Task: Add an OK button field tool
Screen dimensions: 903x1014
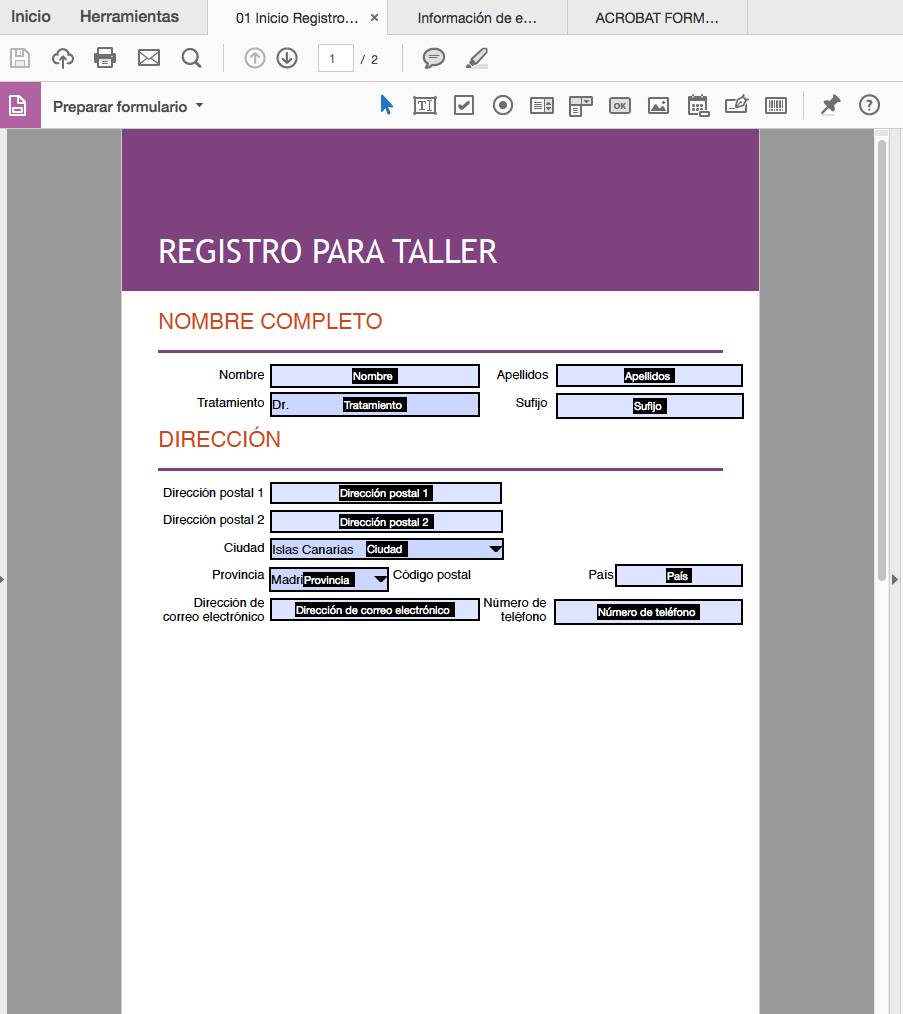Action: click(620, 105)
